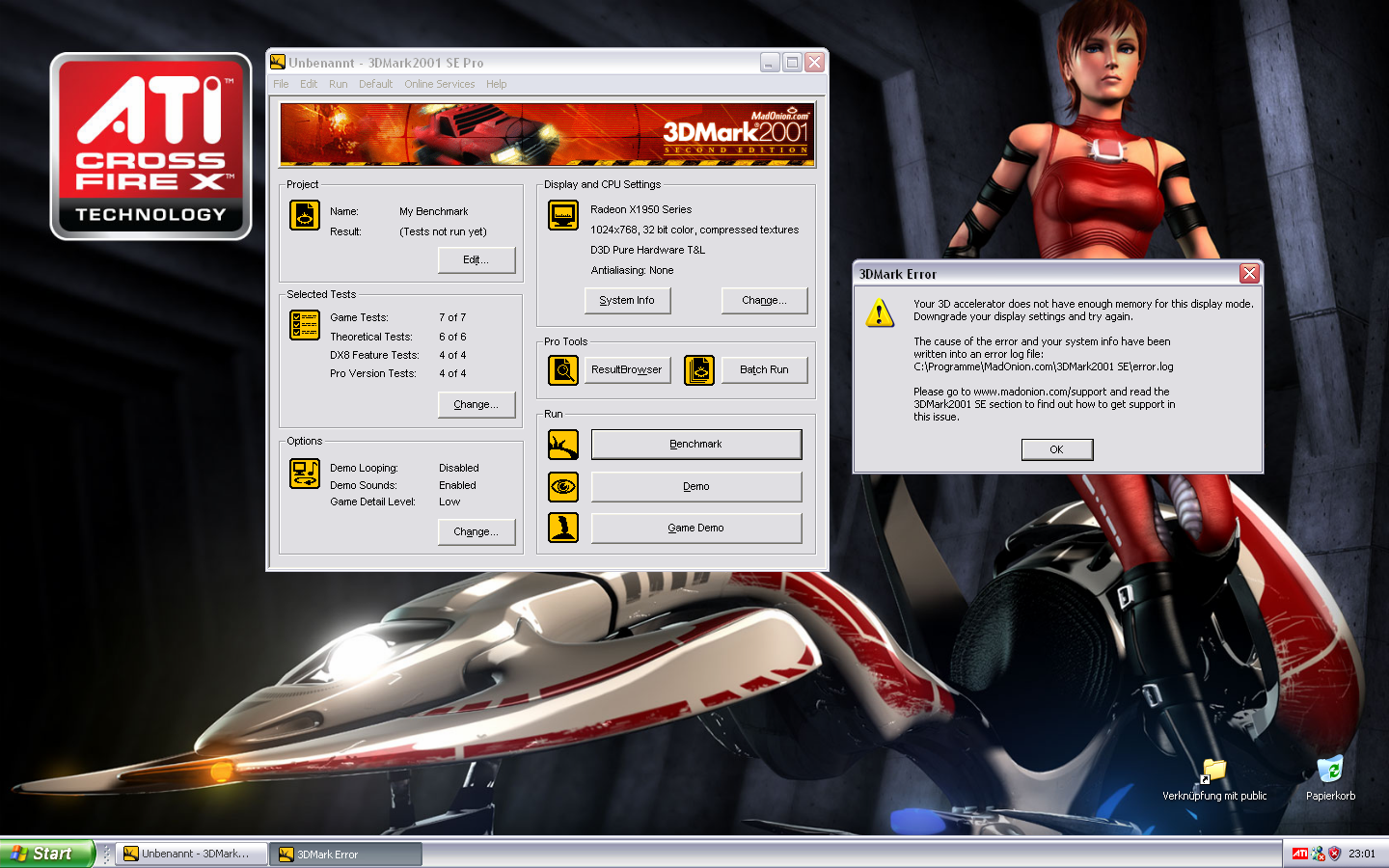
Task: Click the Demo Looping 'Disabled' value
Action: pos(459,468)
